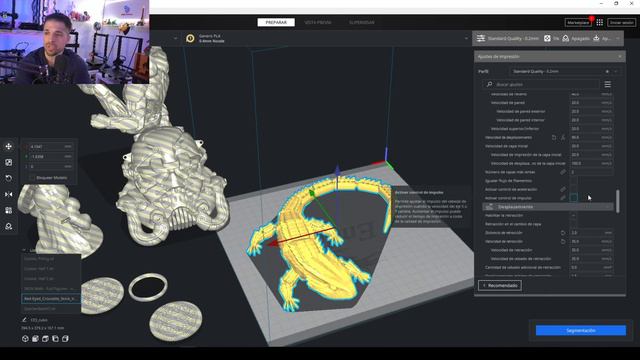
Task: Switch to right side view cube icon
Action: [x=65, y=339]
